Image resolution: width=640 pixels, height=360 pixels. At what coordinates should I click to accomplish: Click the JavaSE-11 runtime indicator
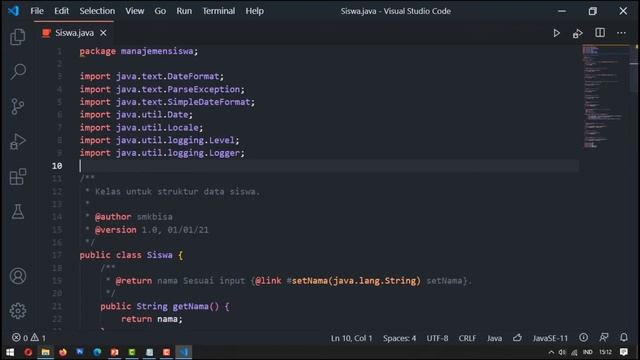pos(550,338)
